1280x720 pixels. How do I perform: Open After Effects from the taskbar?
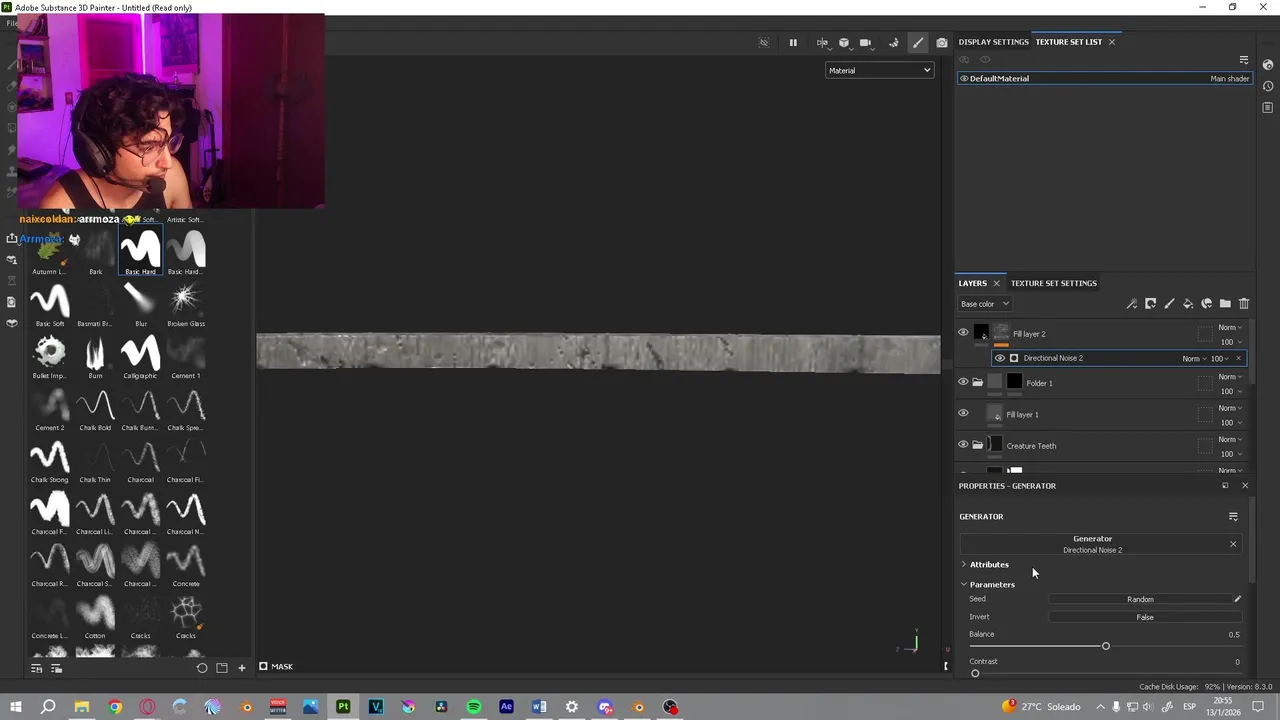click(506, 707)
